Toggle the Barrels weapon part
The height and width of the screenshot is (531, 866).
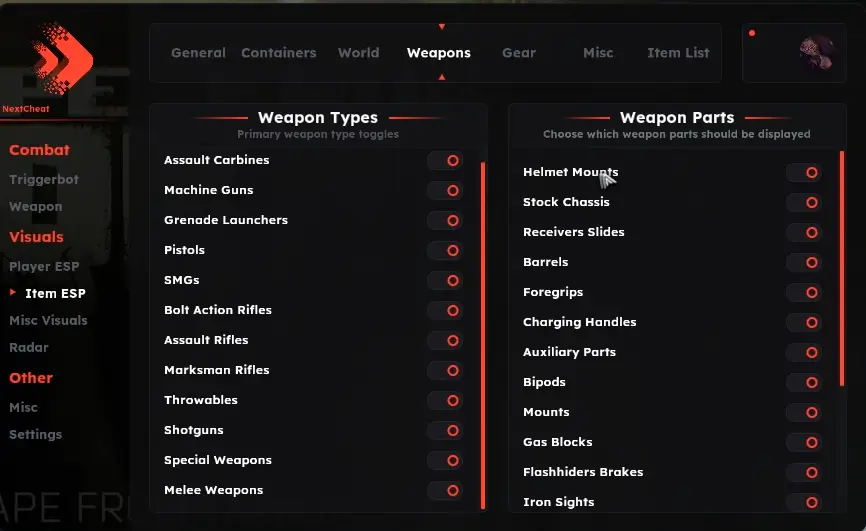(x=804, y=262)
